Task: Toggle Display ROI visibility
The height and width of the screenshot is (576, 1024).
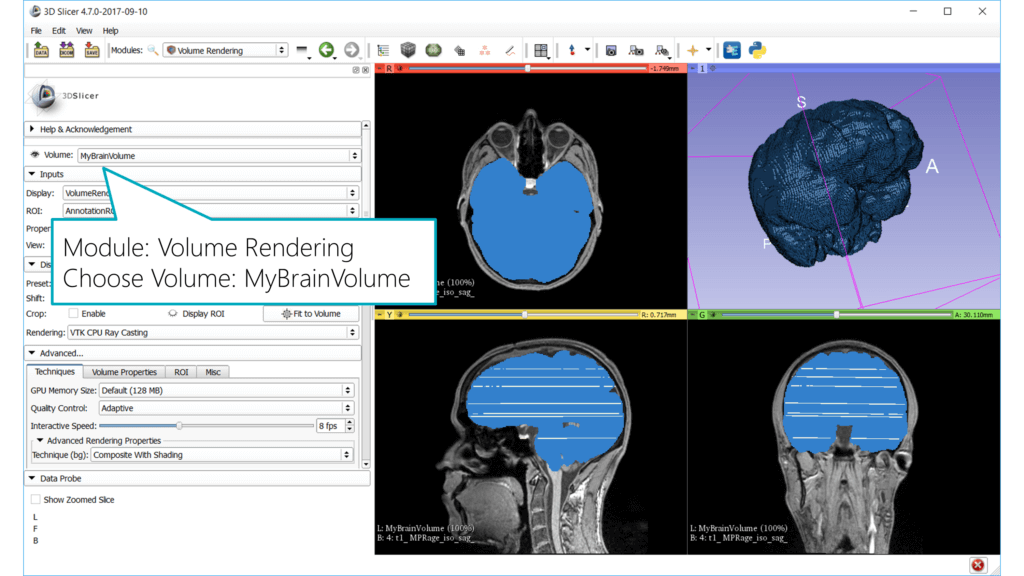Action: pos(172,313)
